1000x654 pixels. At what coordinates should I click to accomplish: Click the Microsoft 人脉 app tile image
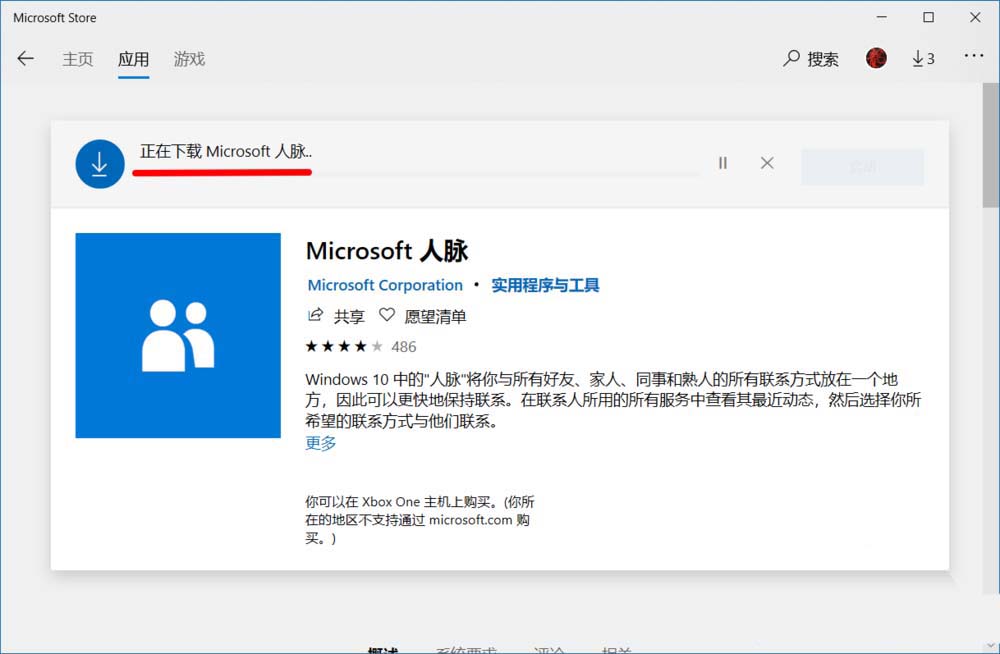tap(177, 334)
